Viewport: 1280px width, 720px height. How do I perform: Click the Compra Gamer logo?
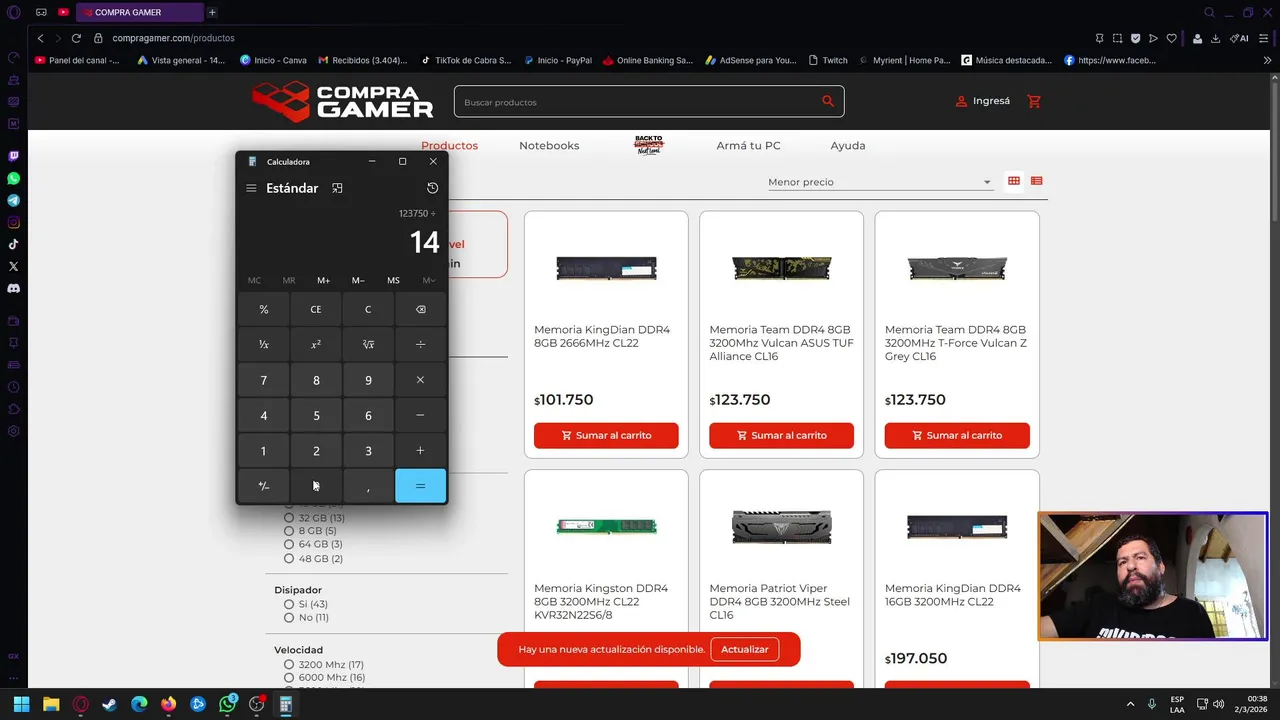342,101
